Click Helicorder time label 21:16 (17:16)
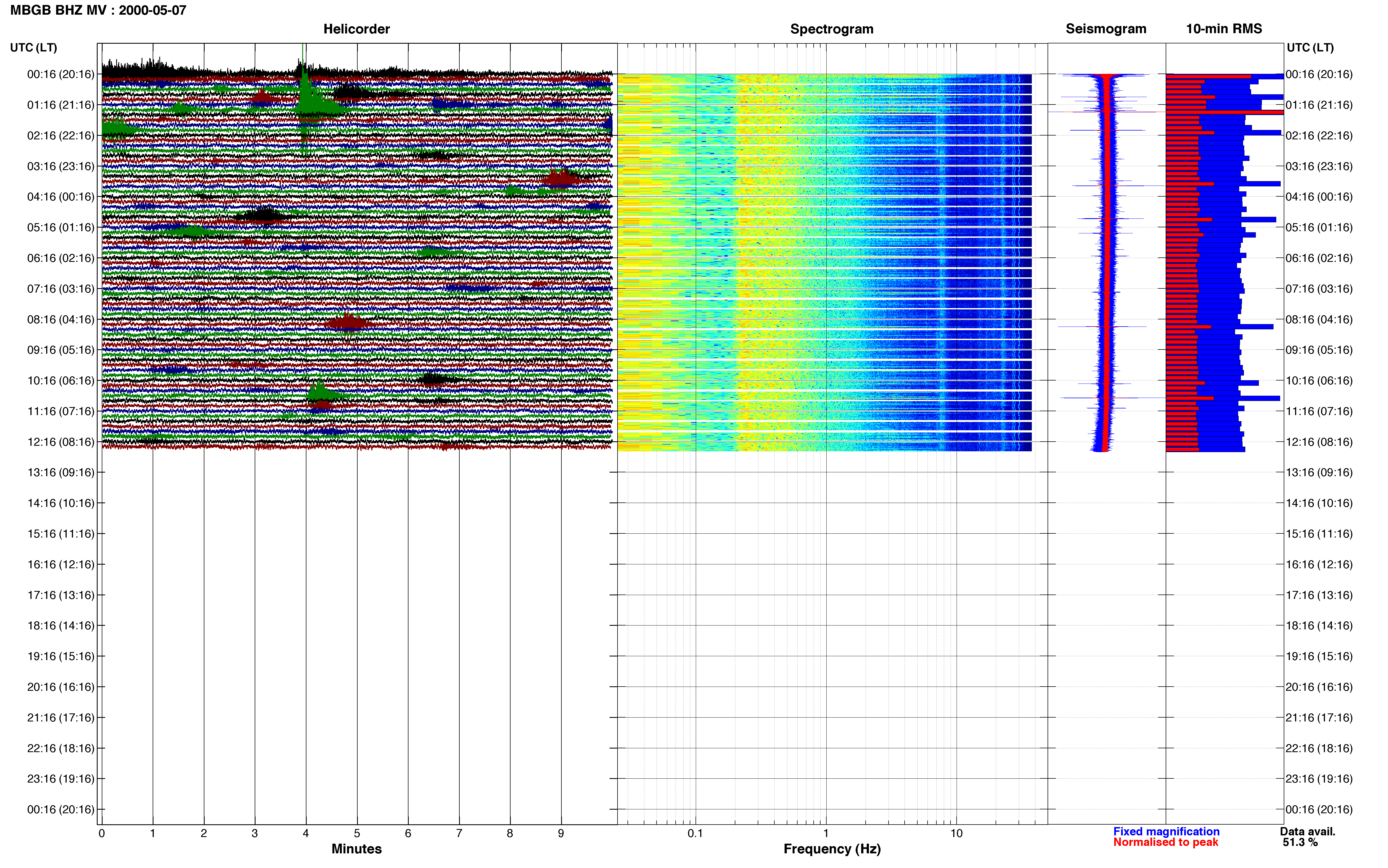 [x=60, y=718]
